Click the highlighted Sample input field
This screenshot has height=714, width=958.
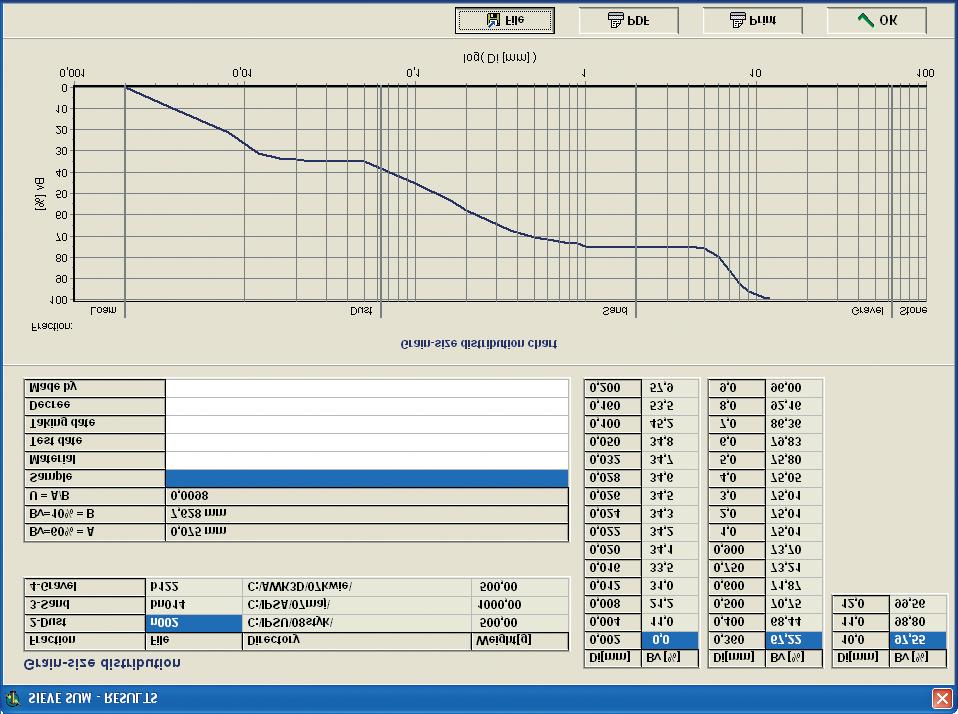click(x=367, y=478)
